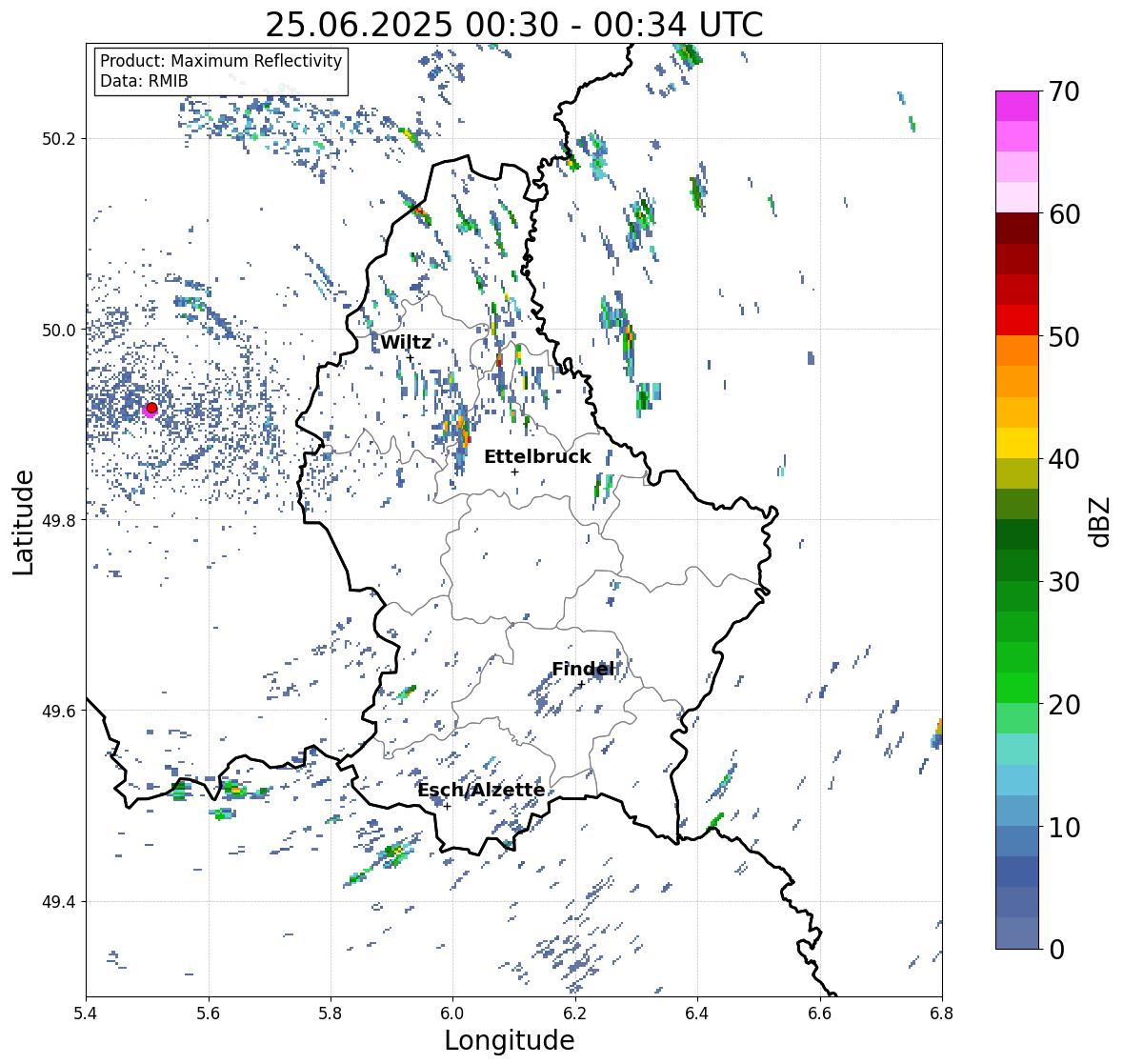Click the 'Product: Maximum Reflectivity' text
This screenshot has height=1064, width=1123.
[221, 61]
